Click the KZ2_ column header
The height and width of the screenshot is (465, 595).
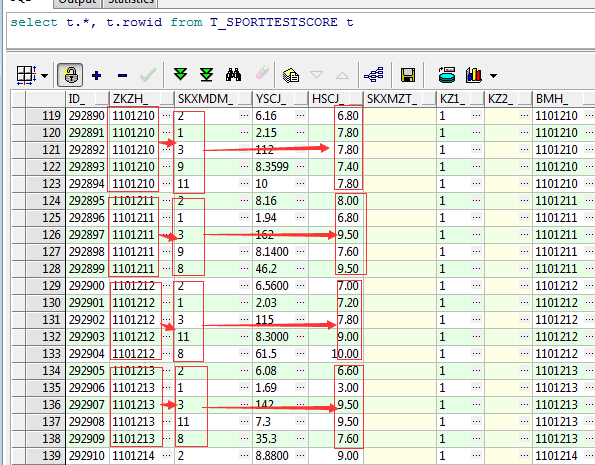click(508, 99)
